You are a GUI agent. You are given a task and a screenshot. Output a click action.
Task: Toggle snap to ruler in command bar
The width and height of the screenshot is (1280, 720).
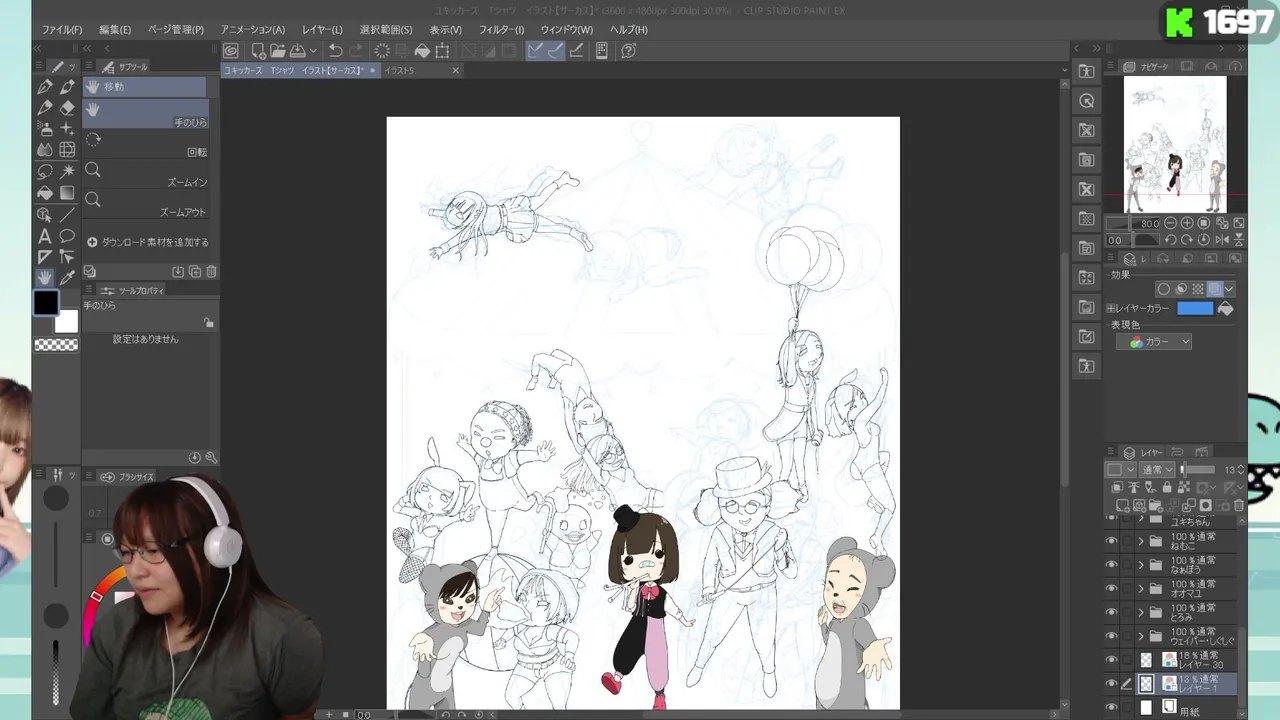point(535,50)
